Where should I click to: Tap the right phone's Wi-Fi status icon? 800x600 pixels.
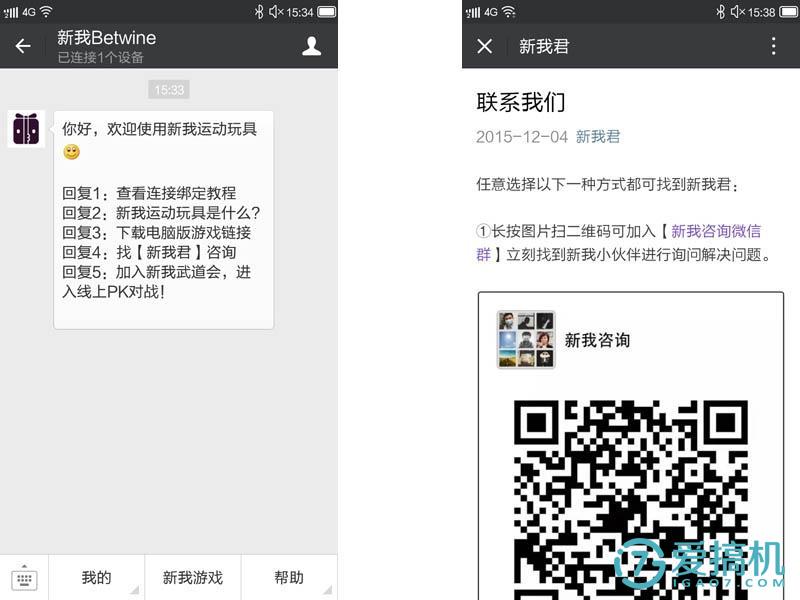509,11
